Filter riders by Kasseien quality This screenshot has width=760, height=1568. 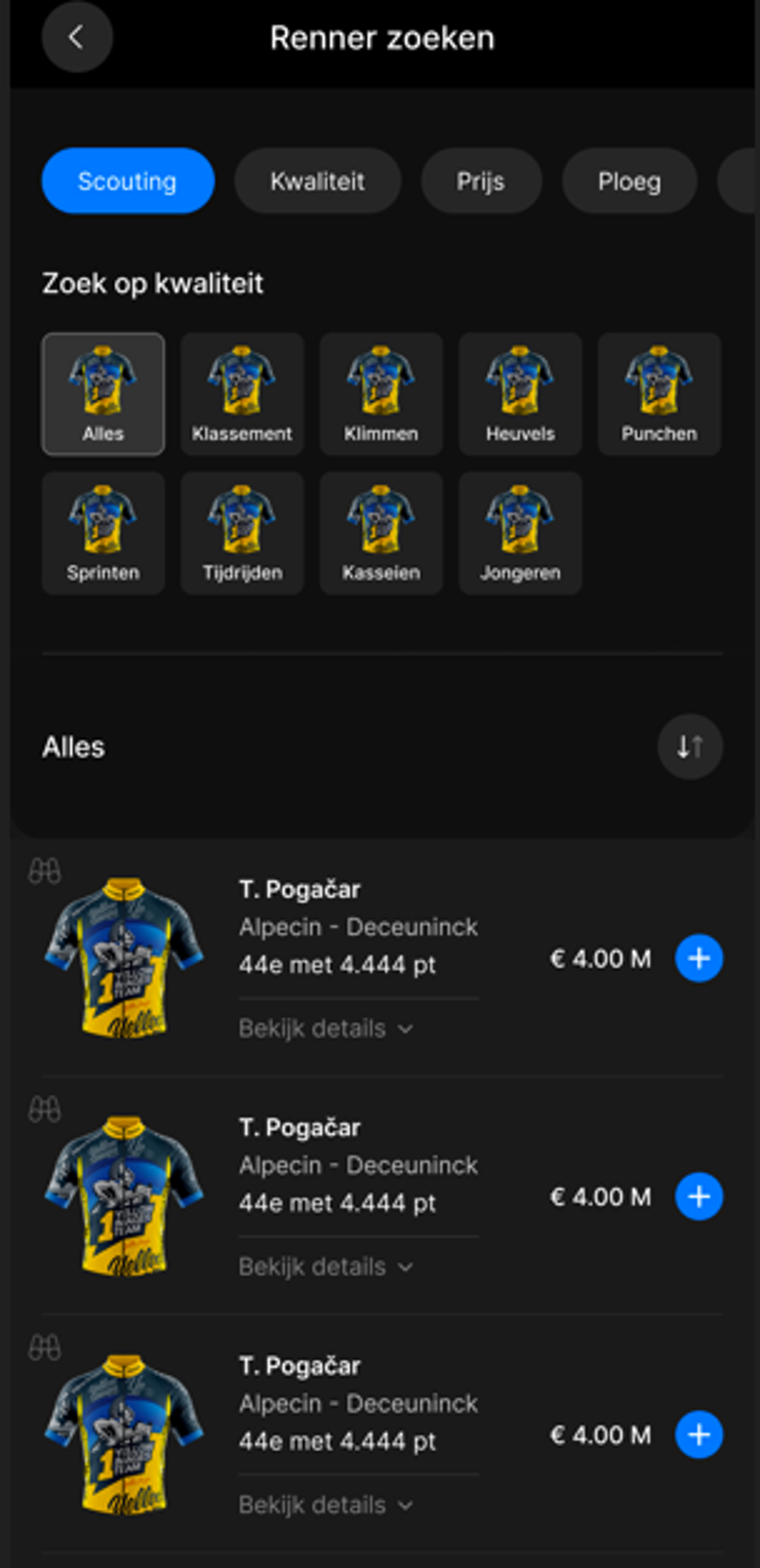coord(381,533)
